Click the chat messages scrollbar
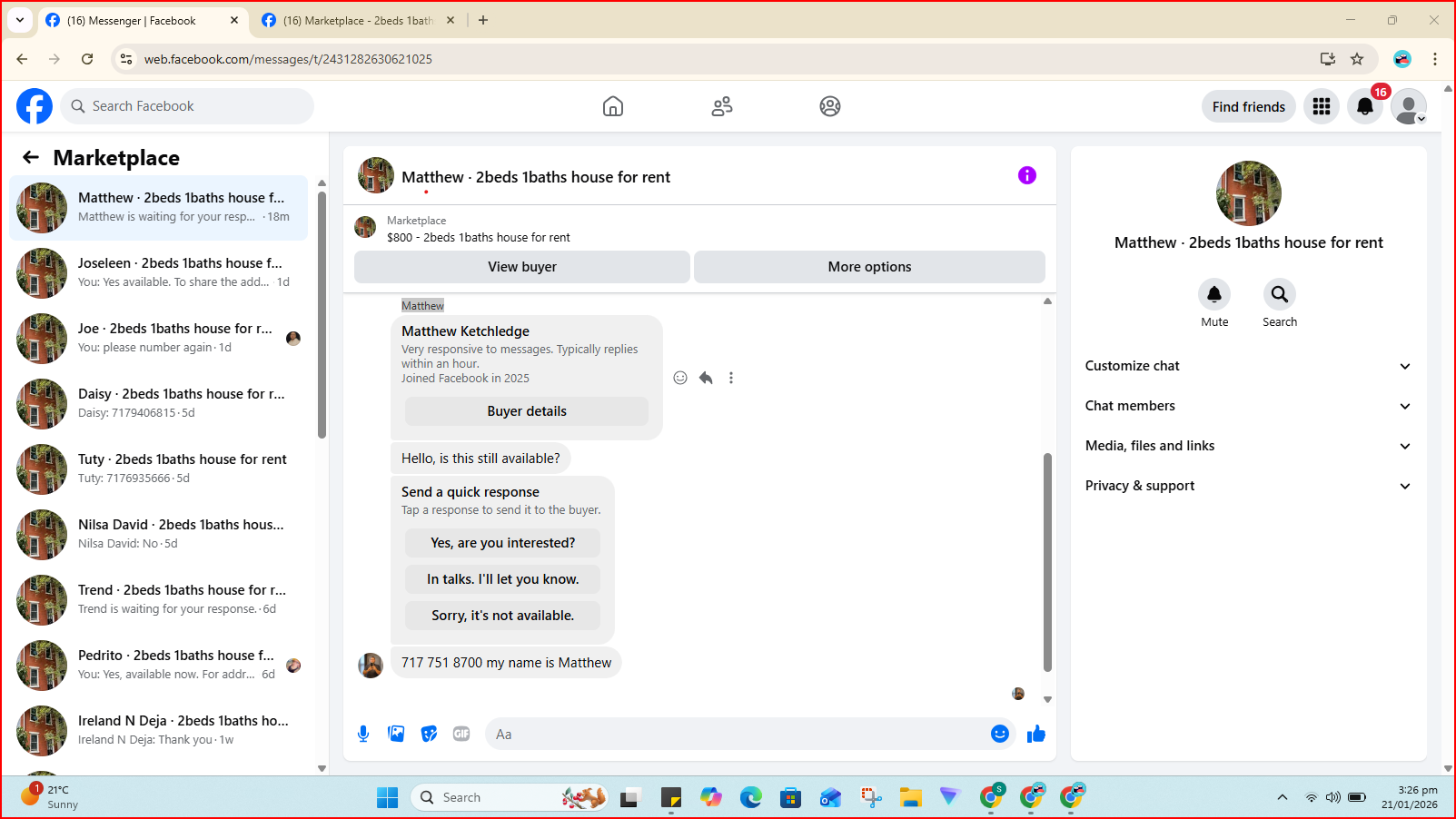This screenshot has height=819, width=1456. click(1047, 563)
